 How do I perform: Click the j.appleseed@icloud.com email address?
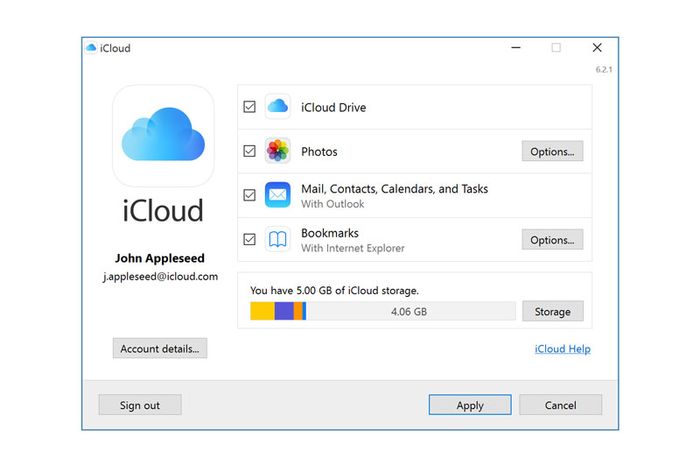tap(161, 277)
